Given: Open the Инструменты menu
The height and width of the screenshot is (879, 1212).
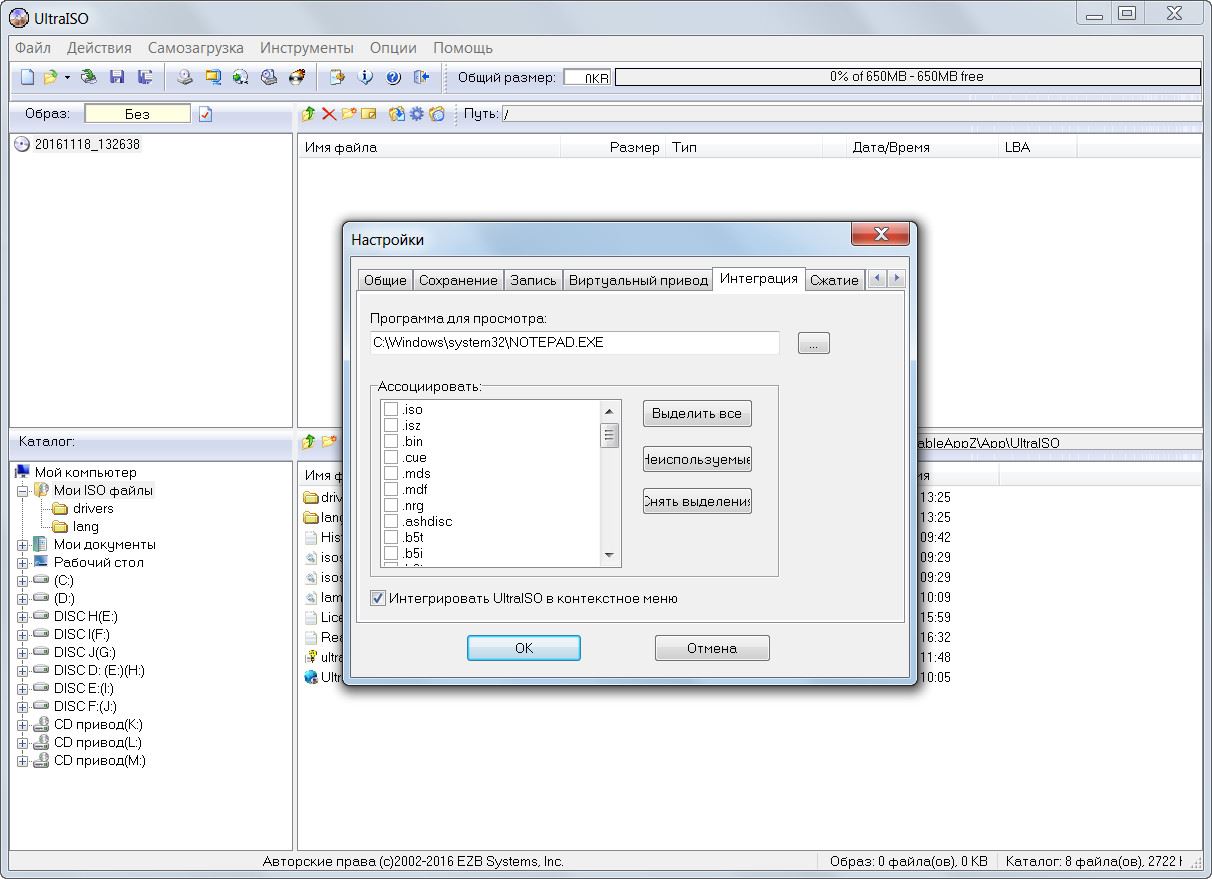Looking at the screenshot, I should click(x=306, y=48).
